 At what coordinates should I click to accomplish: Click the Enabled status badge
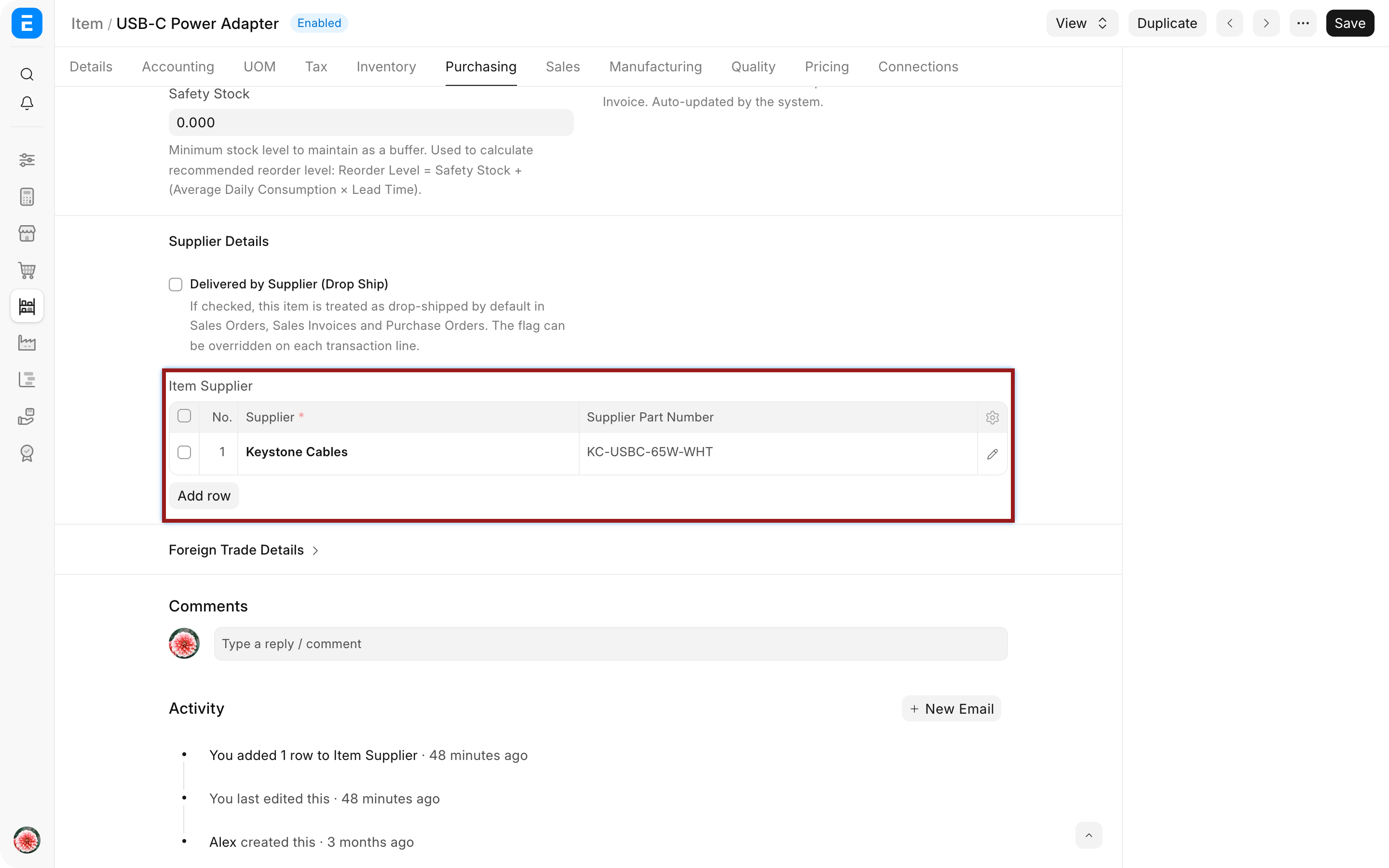(319, 23)
